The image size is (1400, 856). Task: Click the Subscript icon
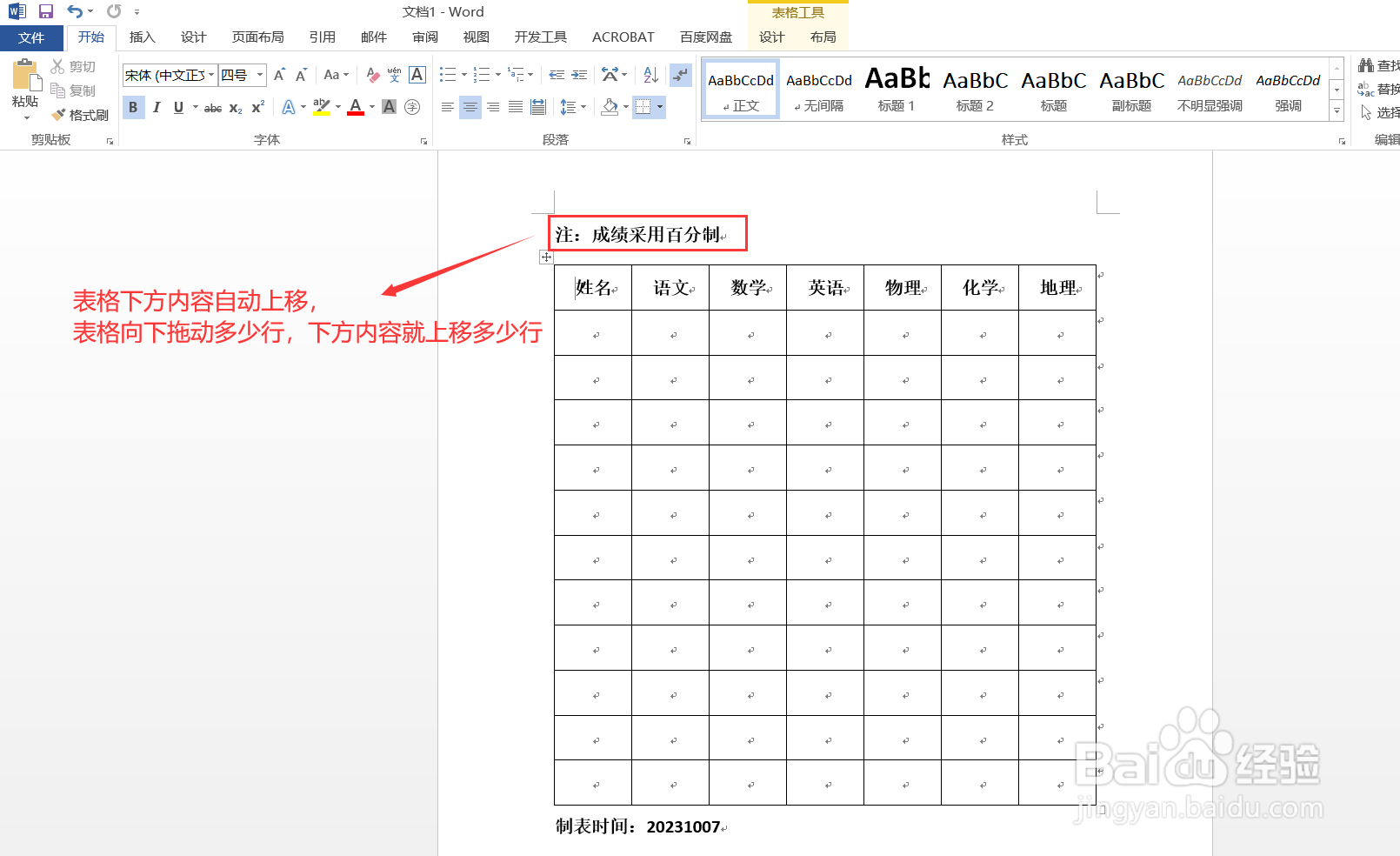click(x=236, y=108)
